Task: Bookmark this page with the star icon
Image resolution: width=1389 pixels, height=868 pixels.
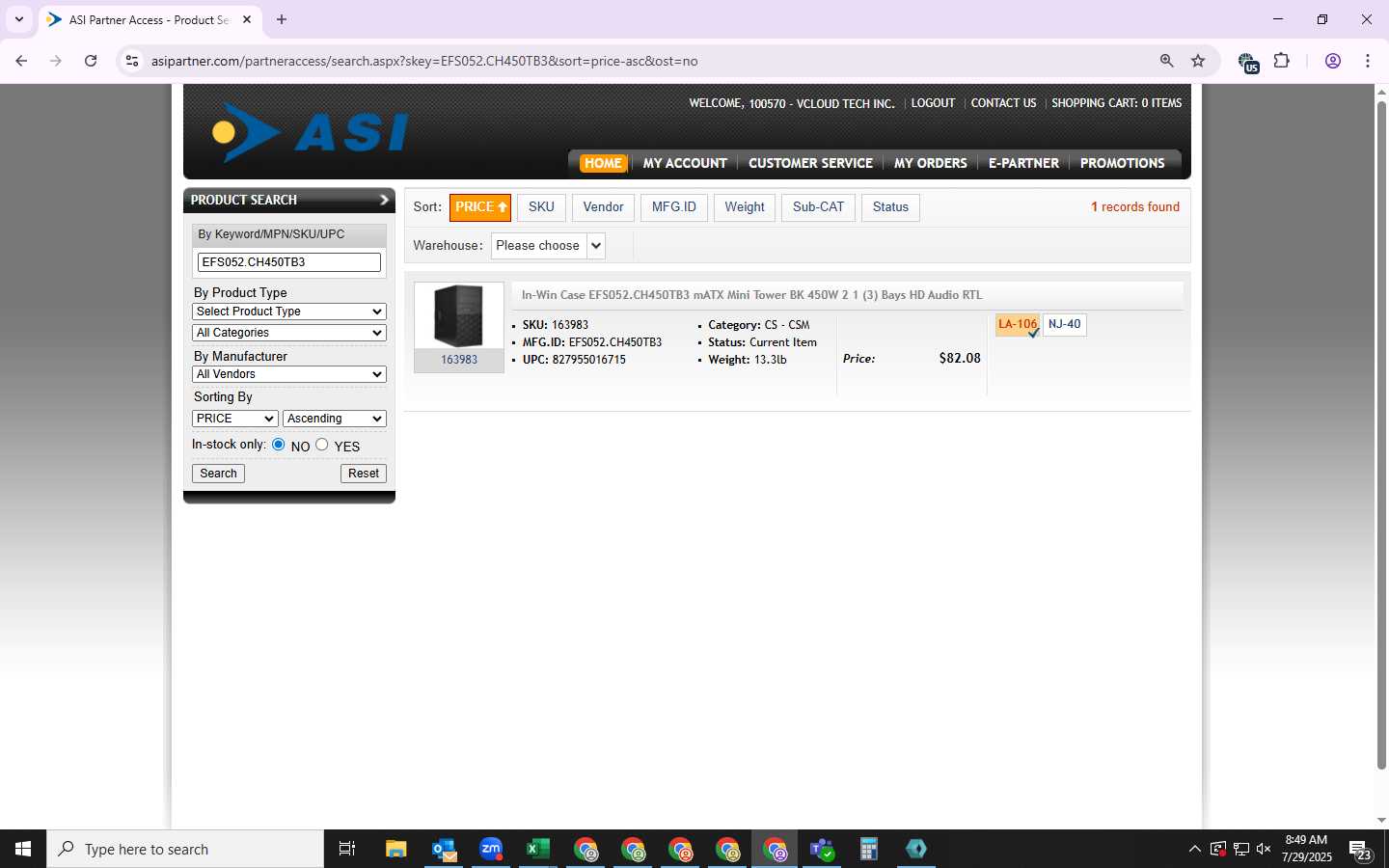Action: (1198, 61)
